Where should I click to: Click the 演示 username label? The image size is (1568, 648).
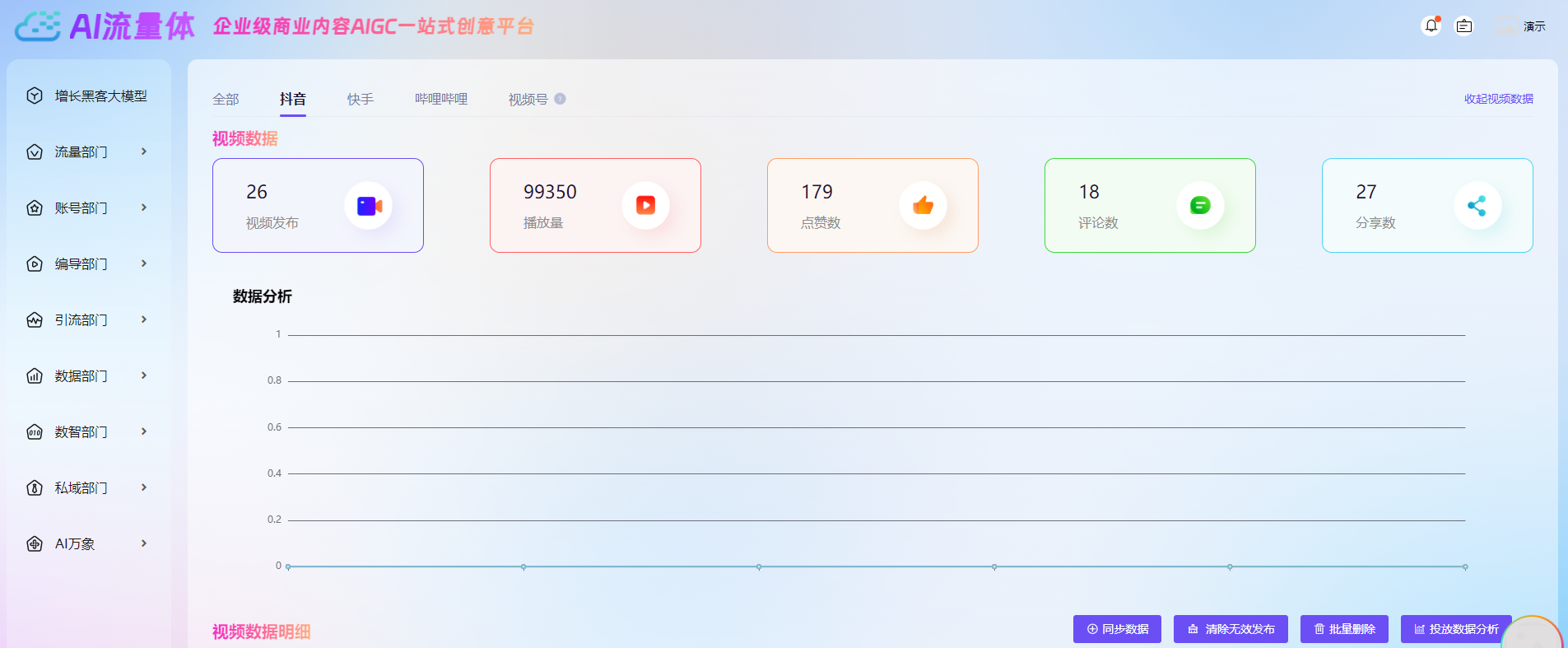[x=1534, y=26]
